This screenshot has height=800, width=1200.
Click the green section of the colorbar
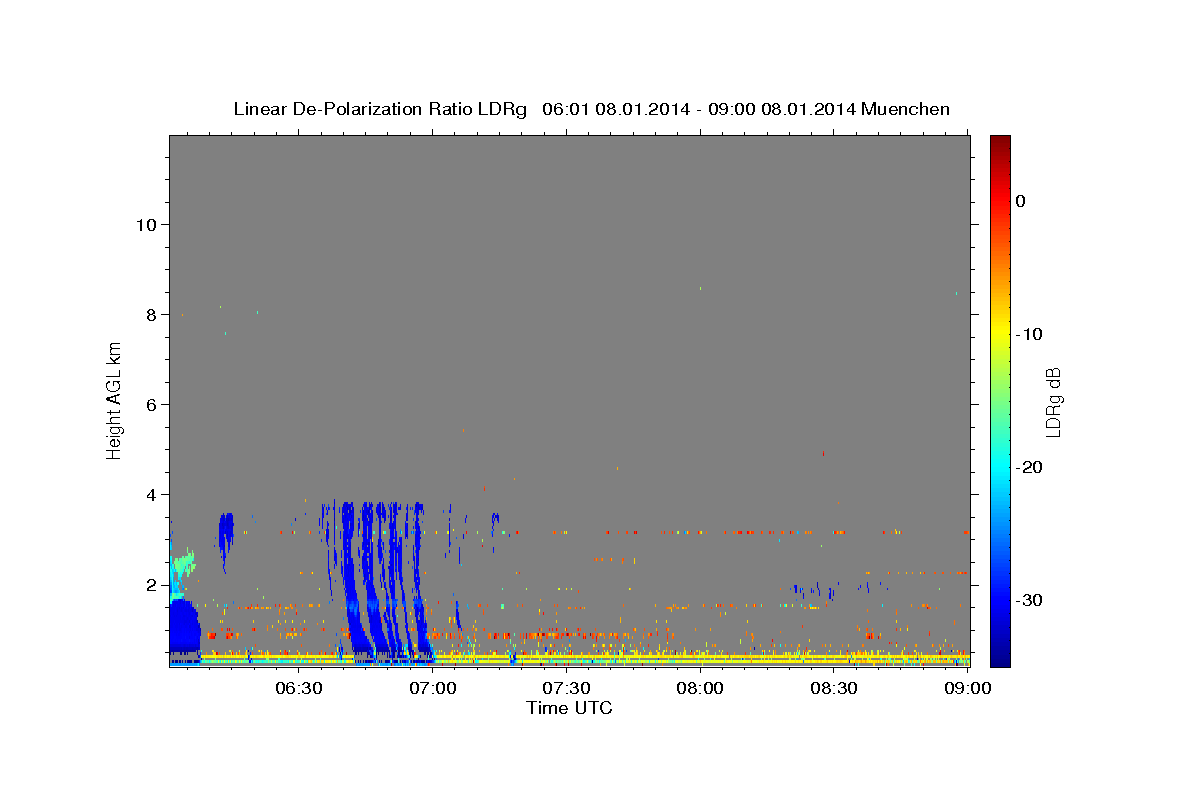point(1000,400)
